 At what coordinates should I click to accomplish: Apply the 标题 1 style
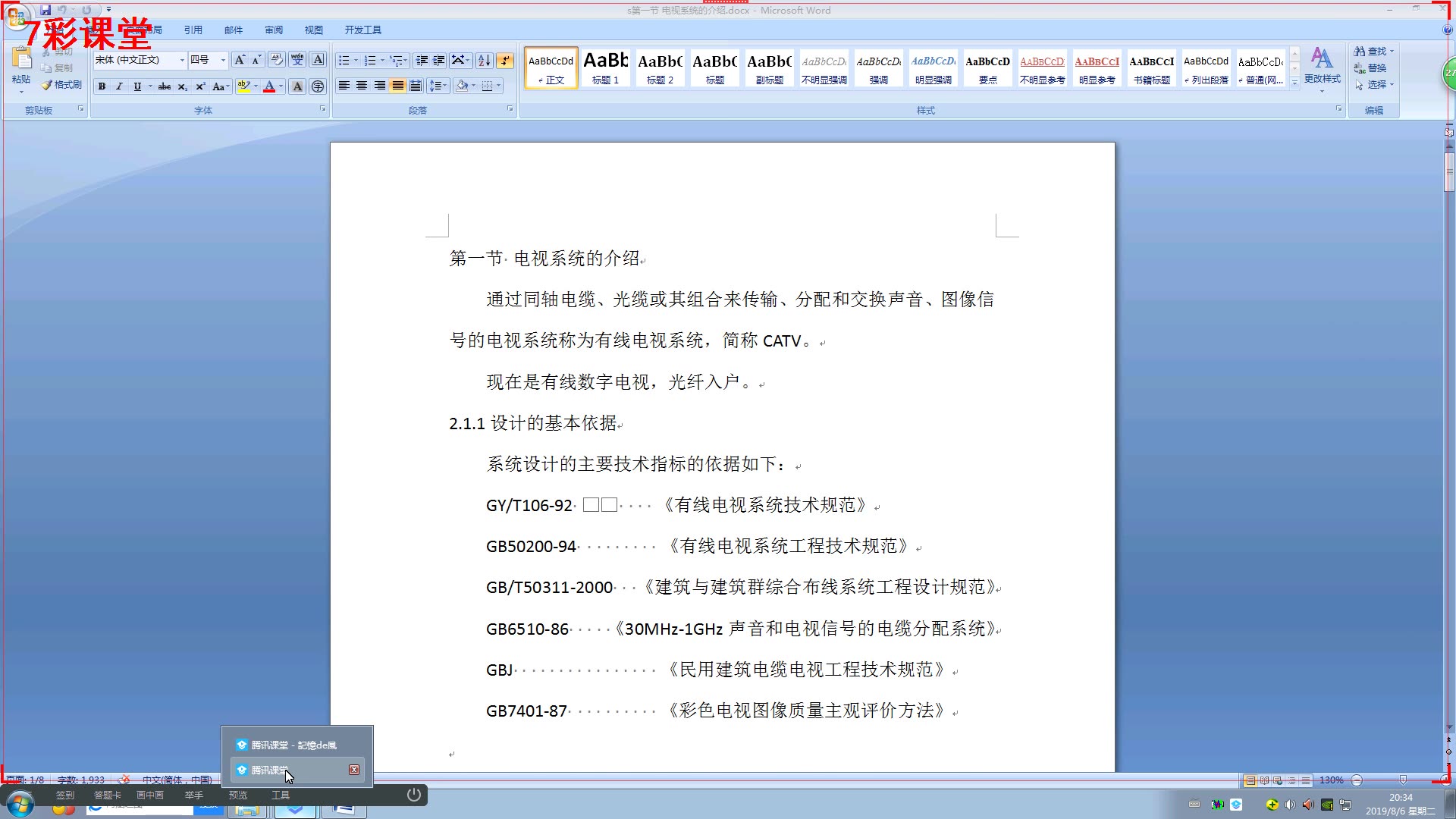pos(606,67)
